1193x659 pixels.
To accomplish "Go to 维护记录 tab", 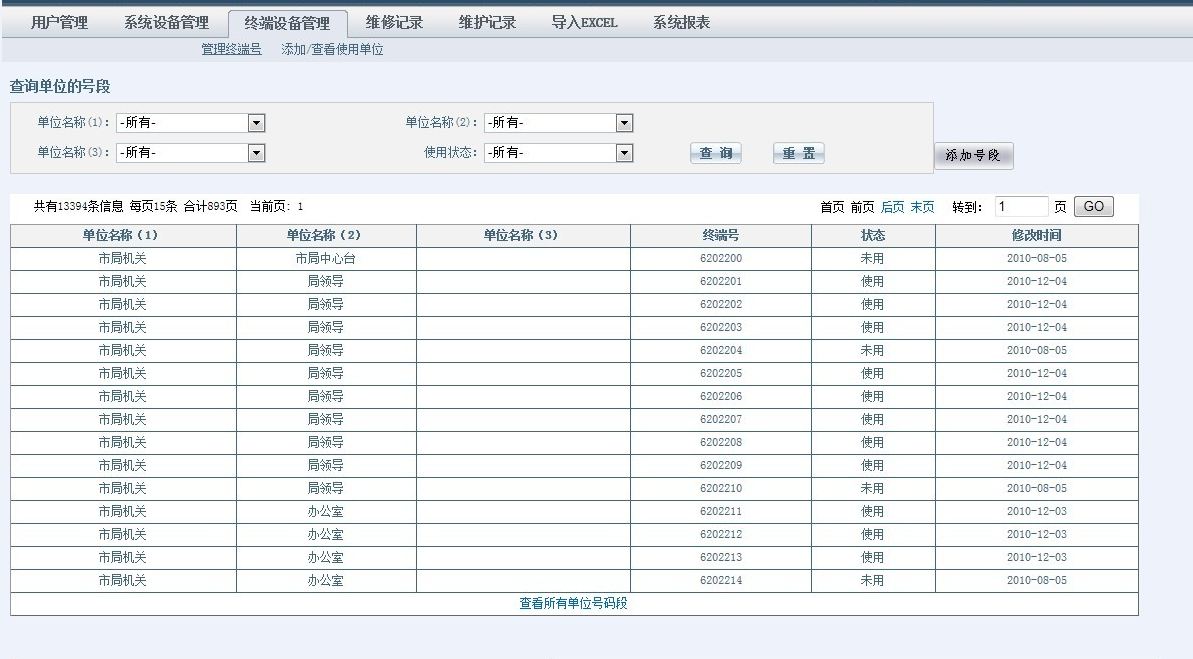I will coord(487,23).
